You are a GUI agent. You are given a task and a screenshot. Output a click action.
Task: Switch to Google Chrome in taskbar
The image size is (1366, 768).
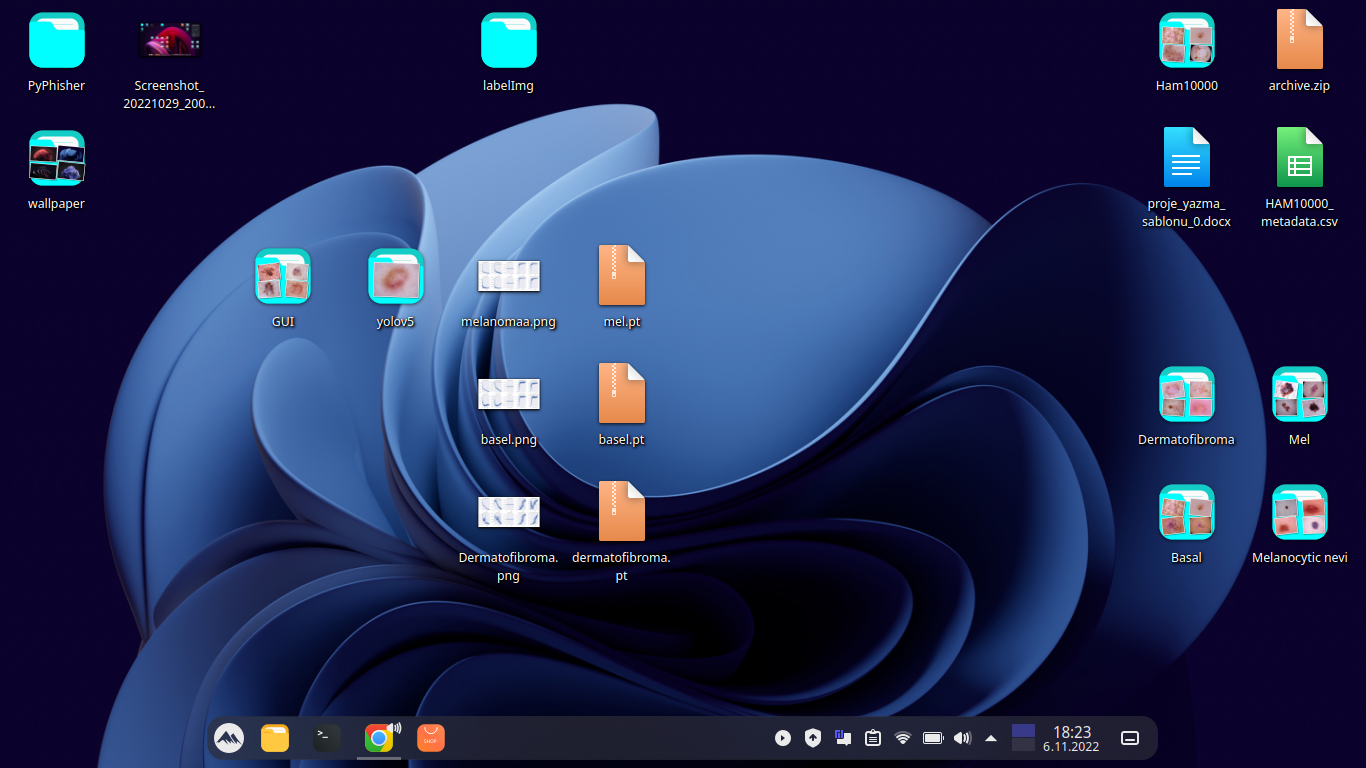379,738
